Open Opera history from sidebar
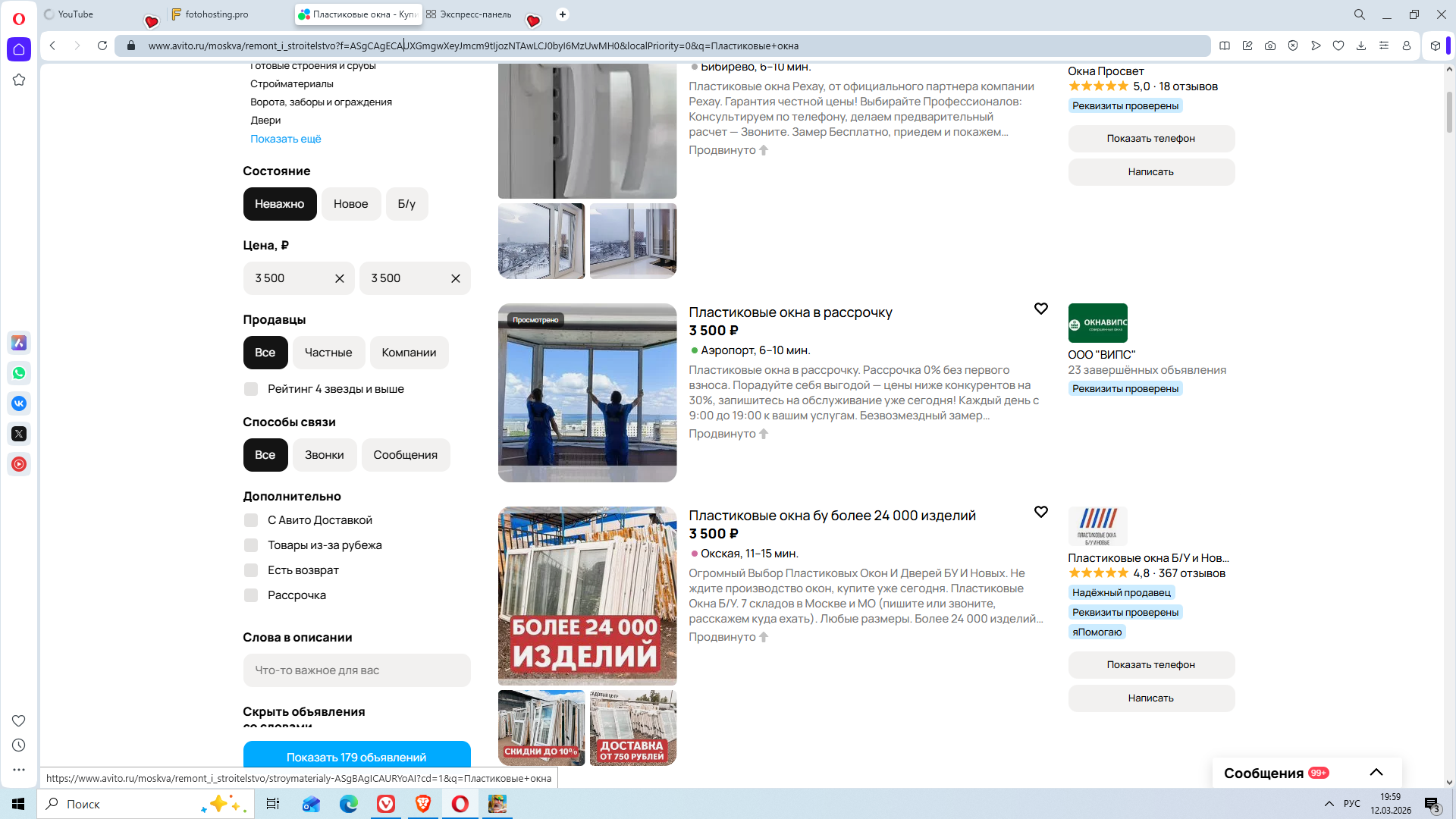1456x819 pixels. (x=19, y=745)
